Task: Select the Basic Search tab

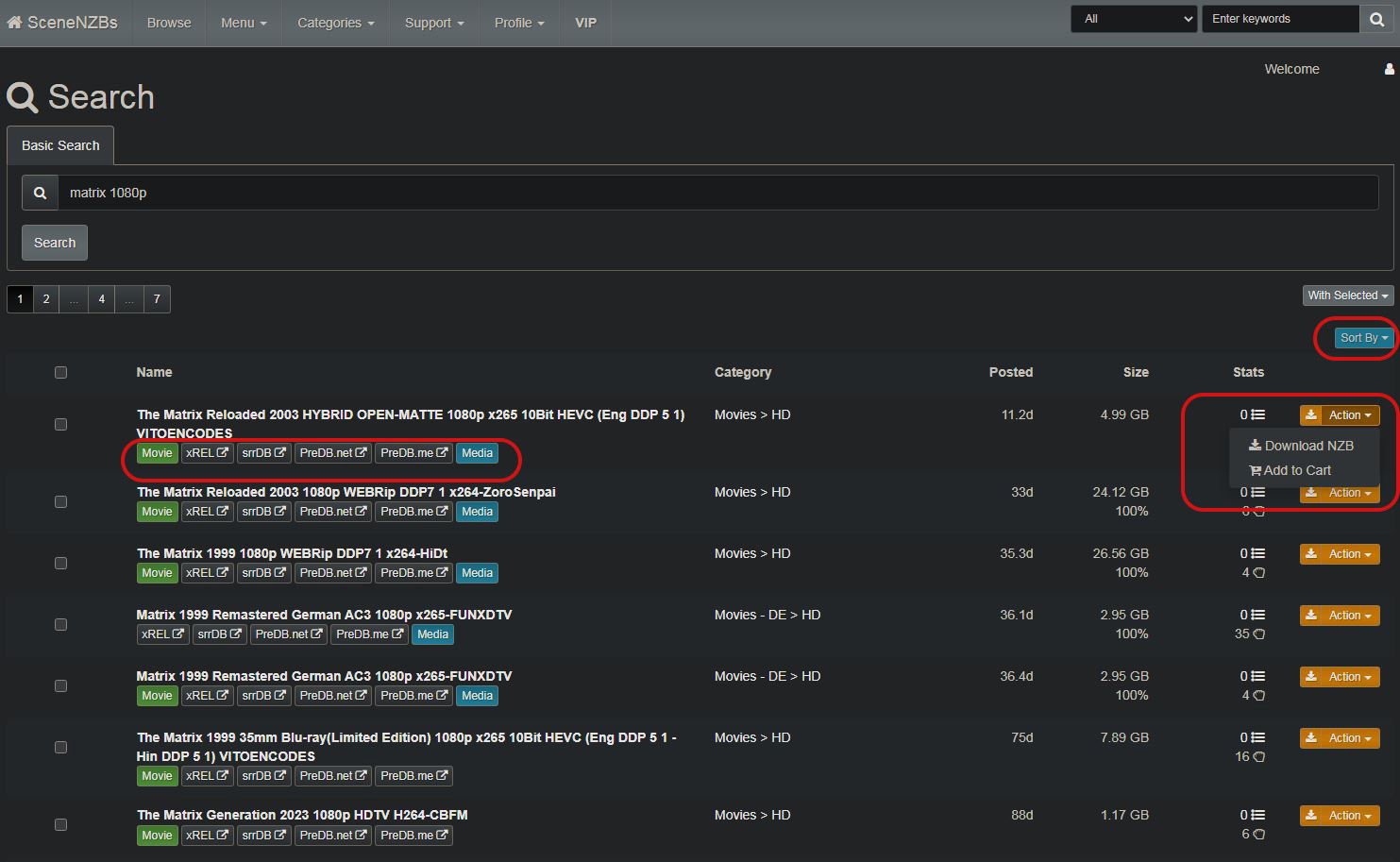Action: tap(60, 145)
